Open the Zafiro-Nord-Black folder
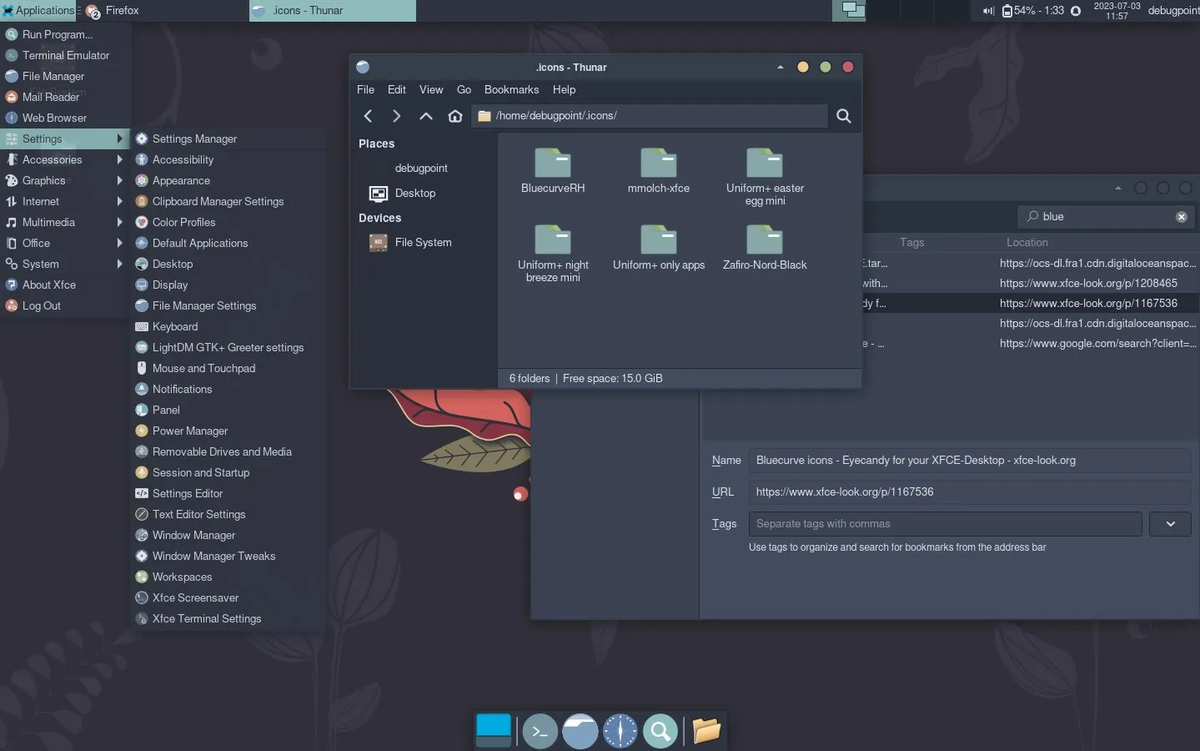This screenshot has height=751, width=1200. click(765, 247)
